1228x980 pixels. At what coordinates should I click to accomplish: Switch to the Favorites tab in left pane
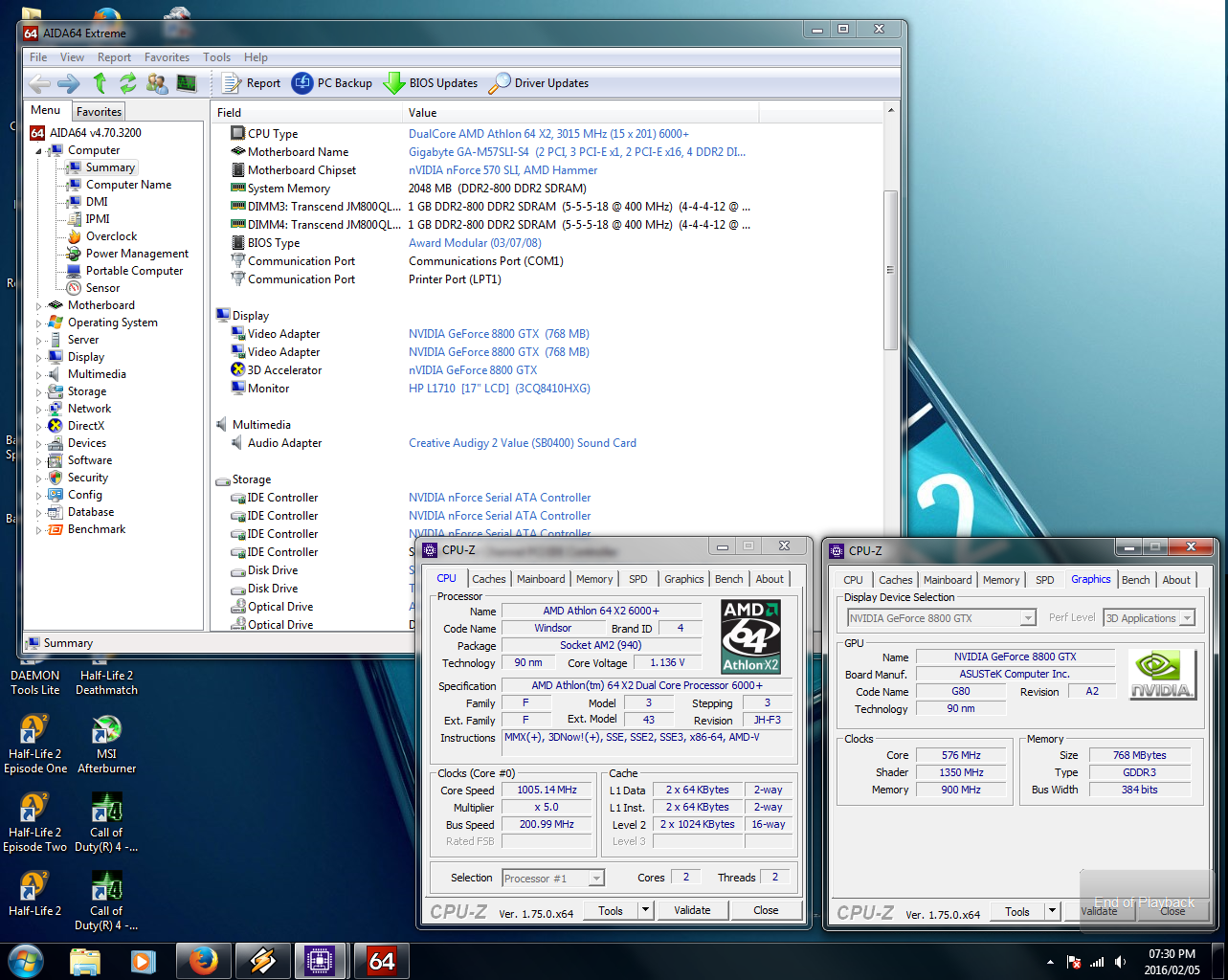[99, 112]
